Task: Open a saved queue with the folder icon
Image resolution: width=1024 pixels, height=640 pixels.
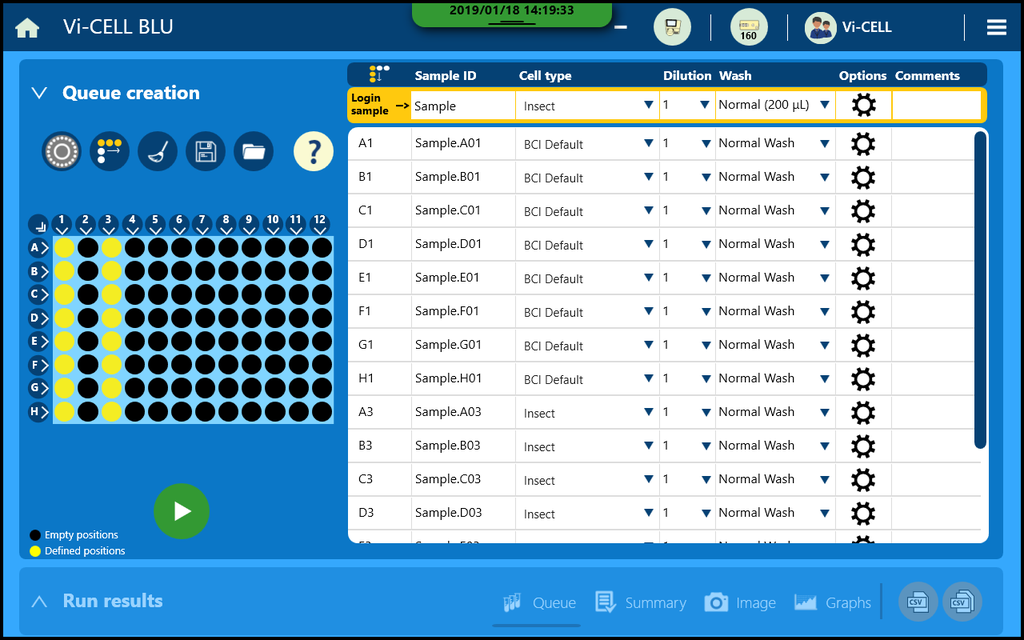Action: [253, 152]
